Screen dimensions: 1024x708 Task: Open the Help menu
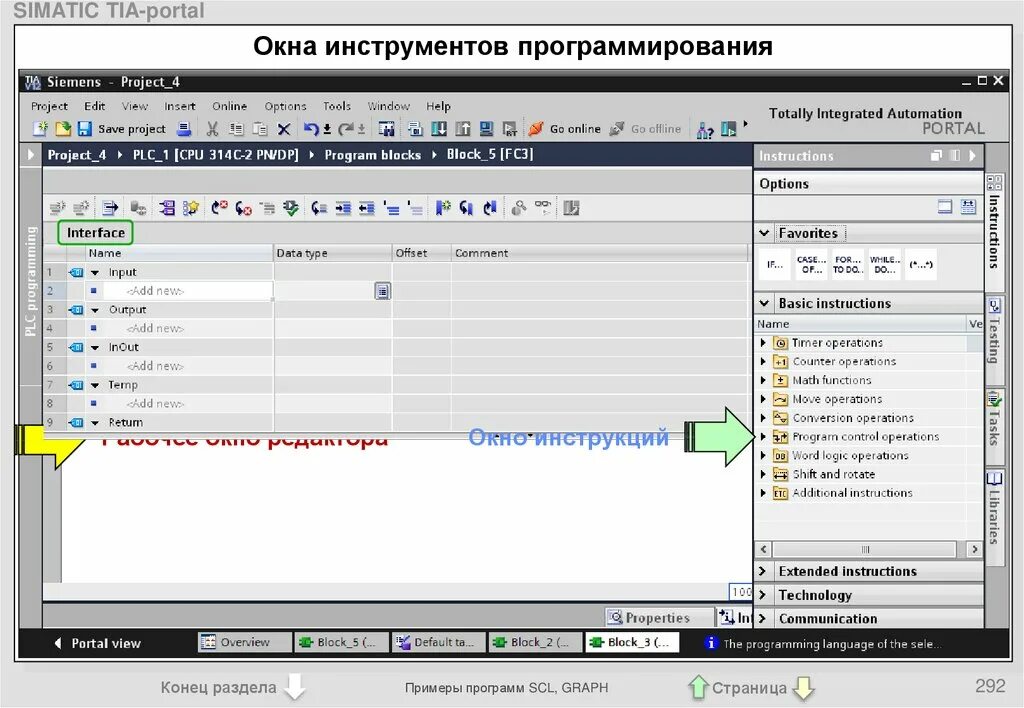[x=438, y=106]
